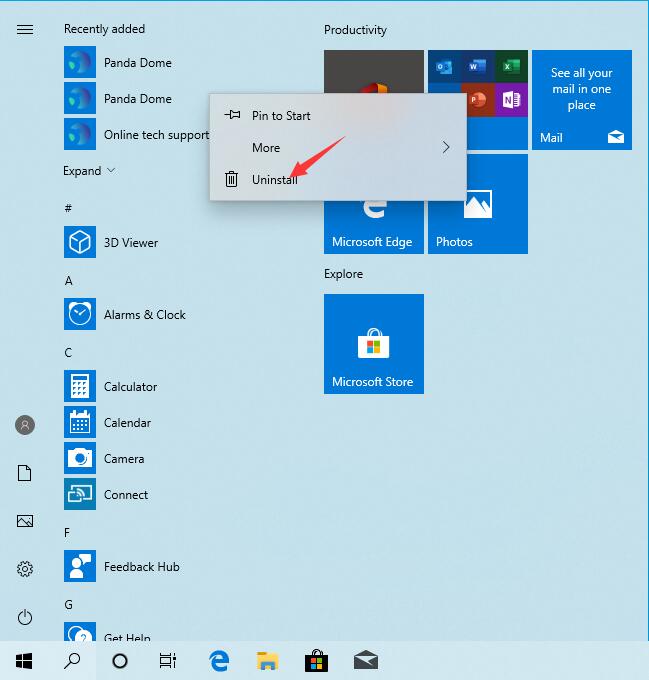Open the More submenu entry
The image size is (649, 680).
tap(338, 147)
